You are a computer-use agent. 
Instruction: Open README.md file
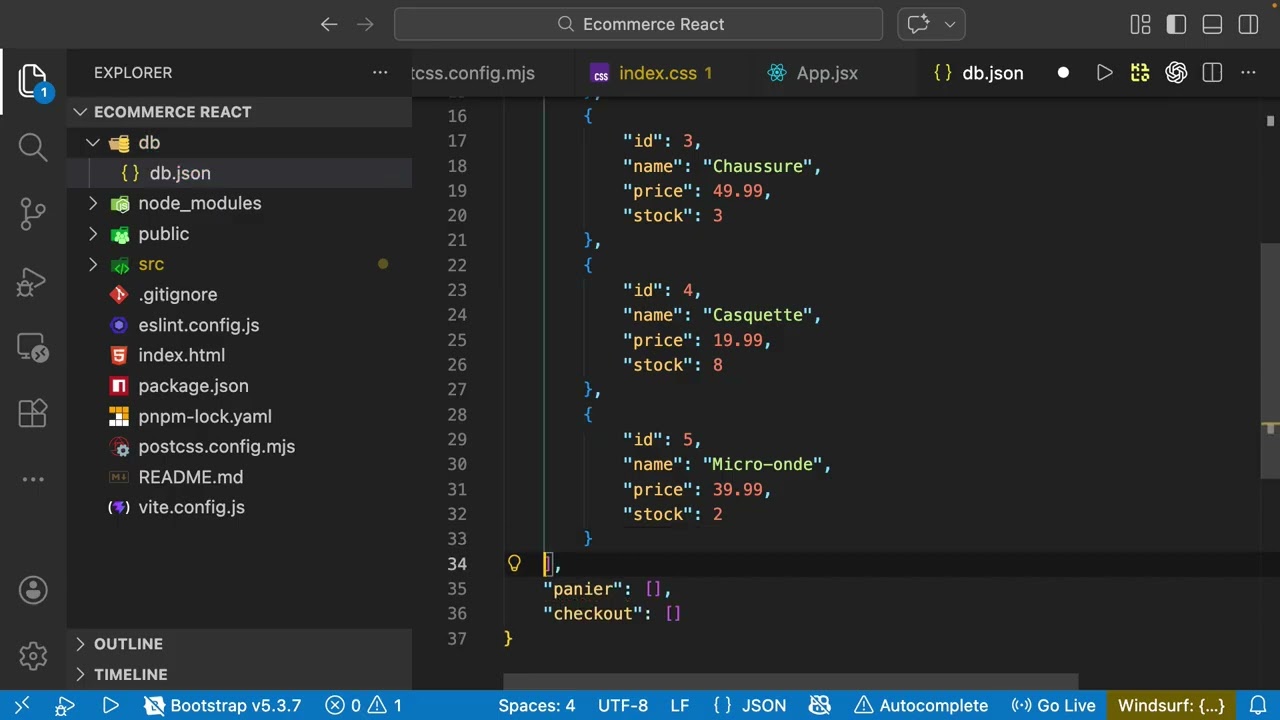(x=240, y=478)
